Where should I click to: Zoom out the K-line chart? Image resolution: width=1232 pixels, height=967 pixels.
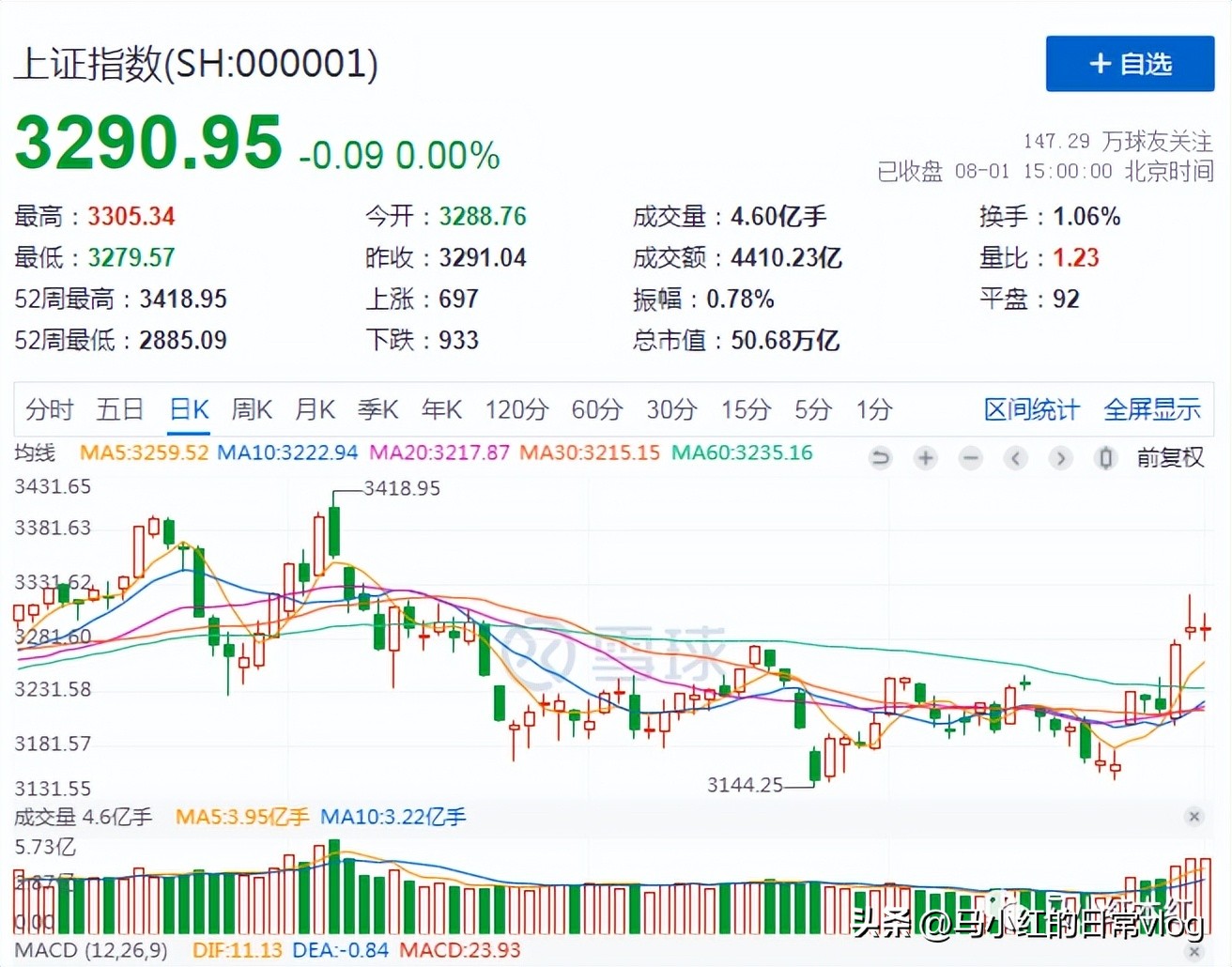[970, 458]
